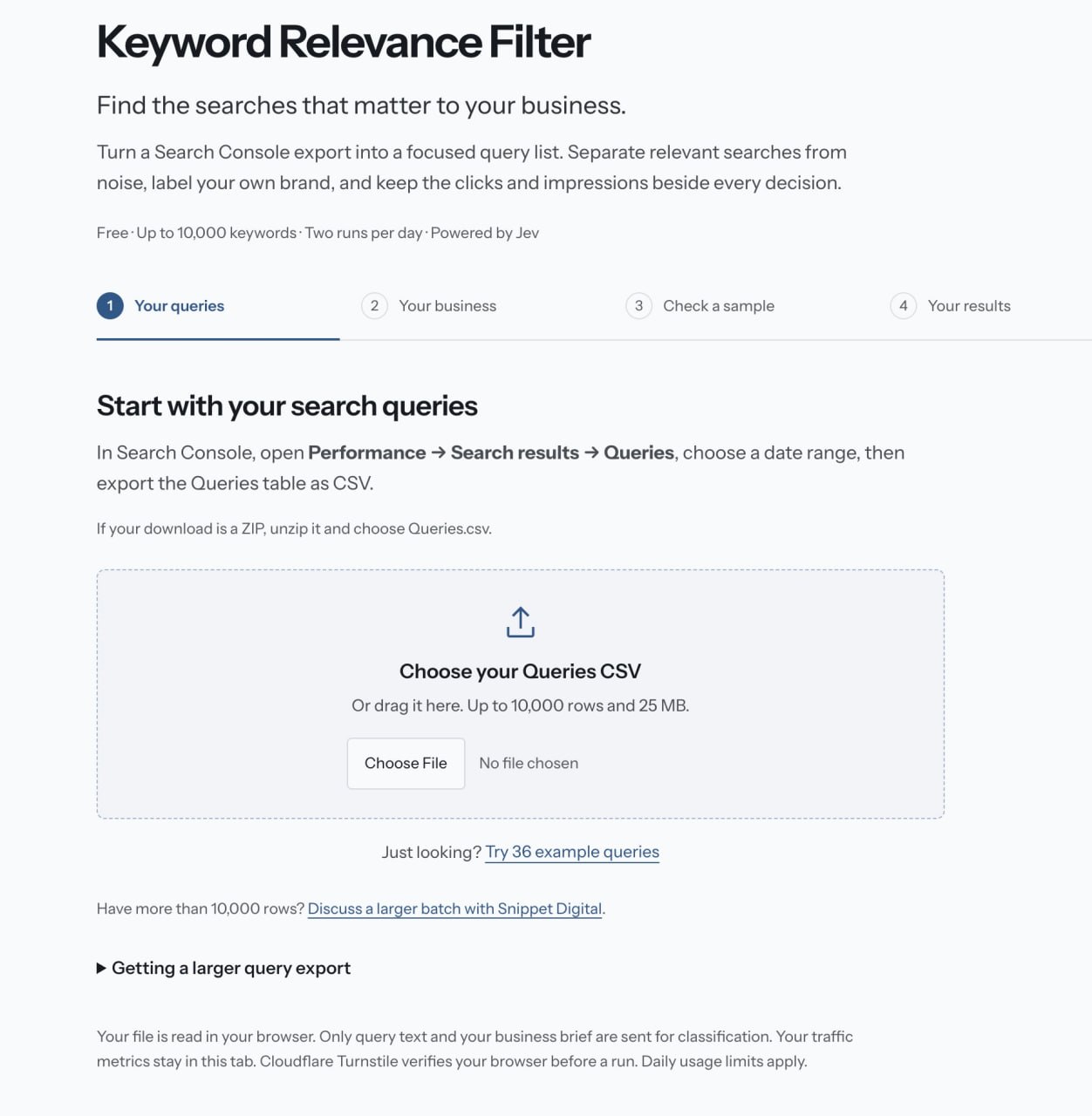Click inside the dashed CSV drop zone
Image resolution: width=1092 pixels, height=1116 pixels.
click(520, 694)
